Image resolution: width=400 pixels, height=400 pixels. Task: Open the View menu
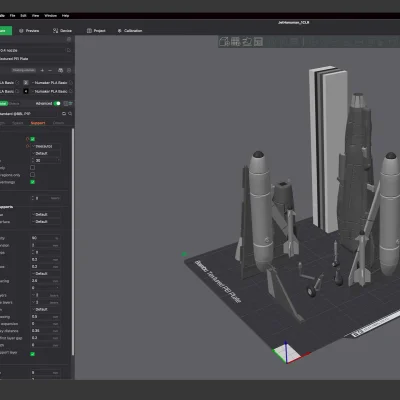35,16
